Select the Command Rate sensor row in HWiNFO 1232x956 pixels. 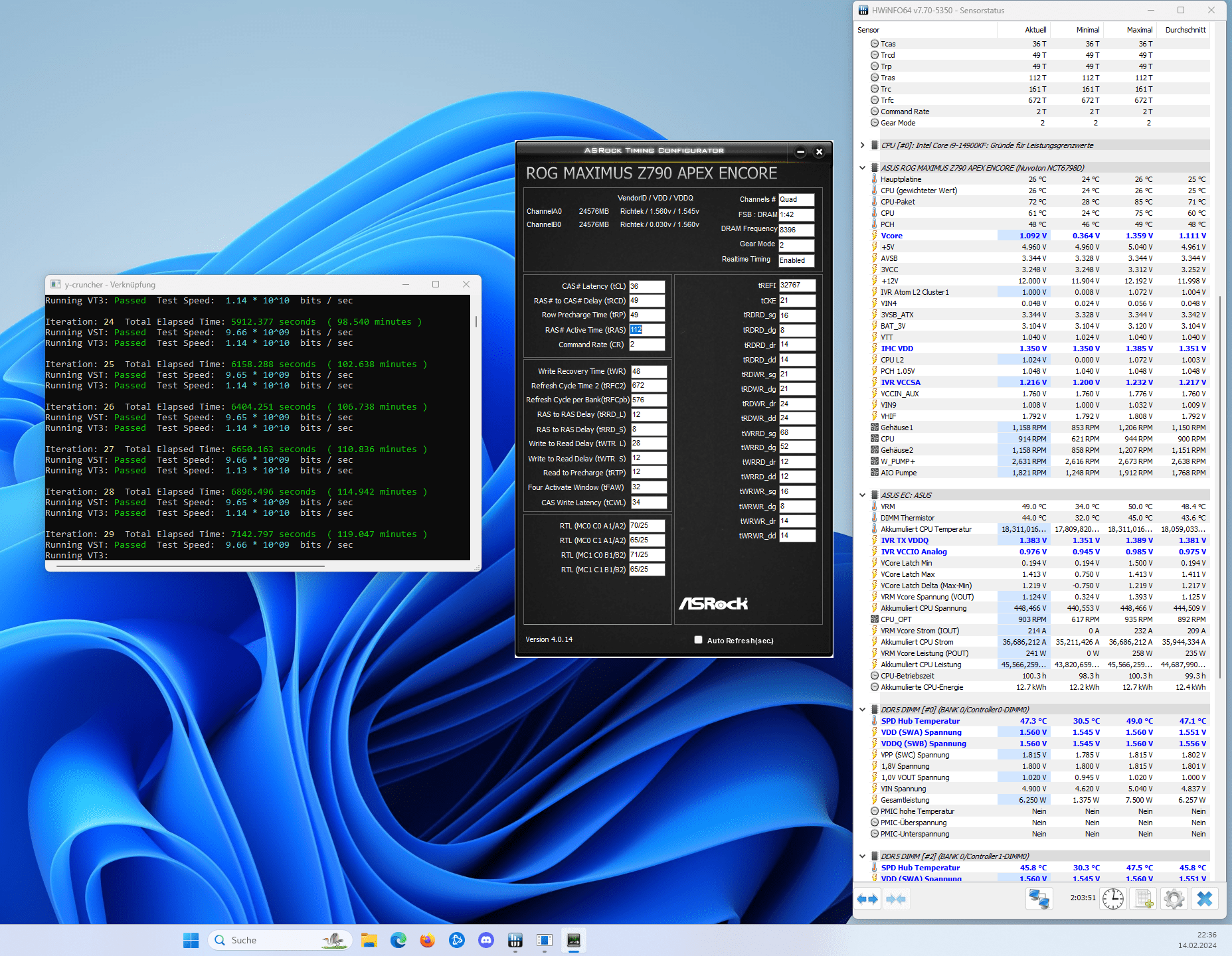point(1039,112)
